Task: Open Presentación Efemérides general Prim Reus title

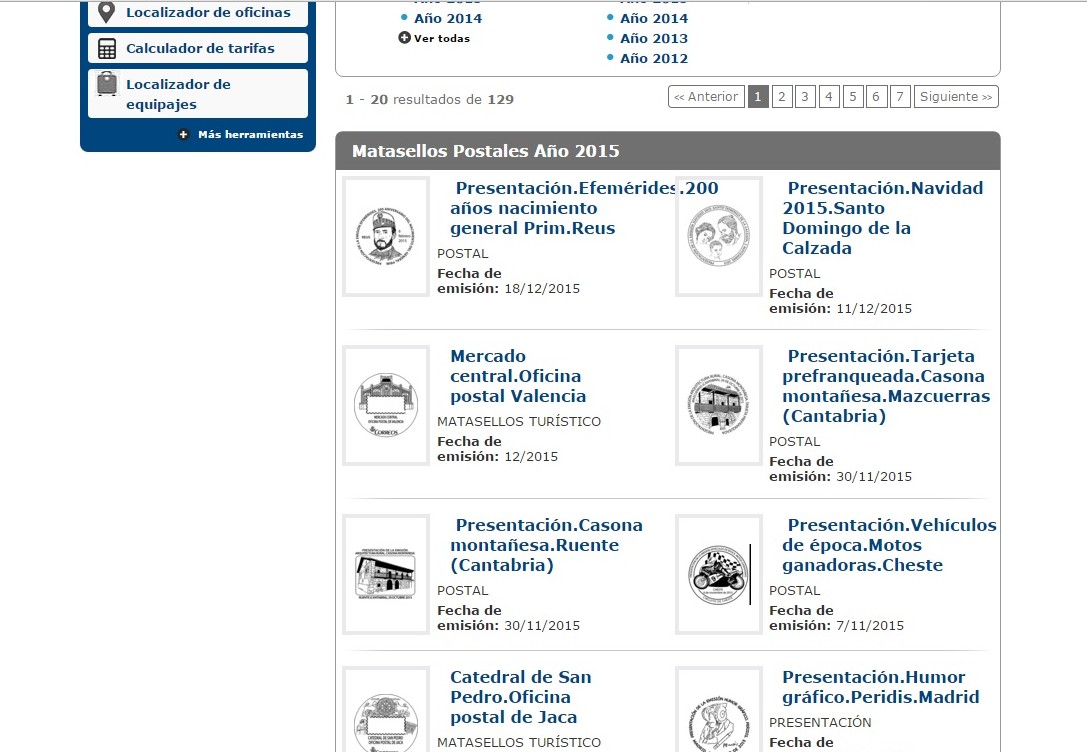Action: click(x=584, y=208)
